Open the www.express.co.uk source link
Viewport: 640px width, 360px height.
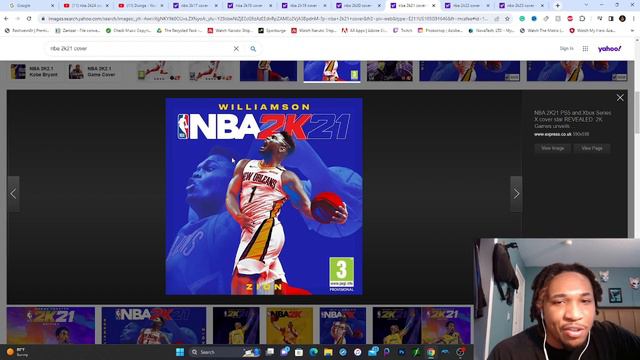point(553,134)
